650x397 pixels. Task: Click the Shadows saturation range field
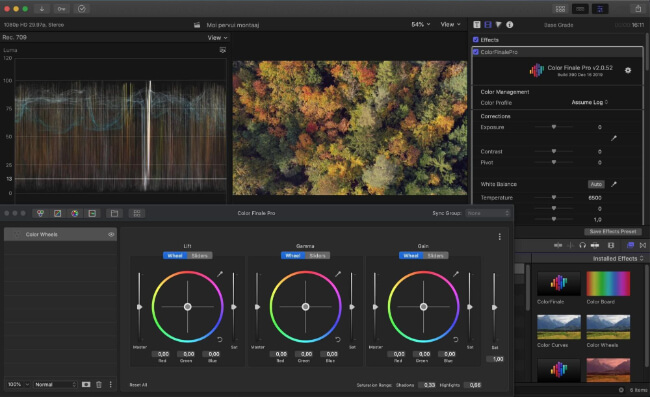coord(427,385)
